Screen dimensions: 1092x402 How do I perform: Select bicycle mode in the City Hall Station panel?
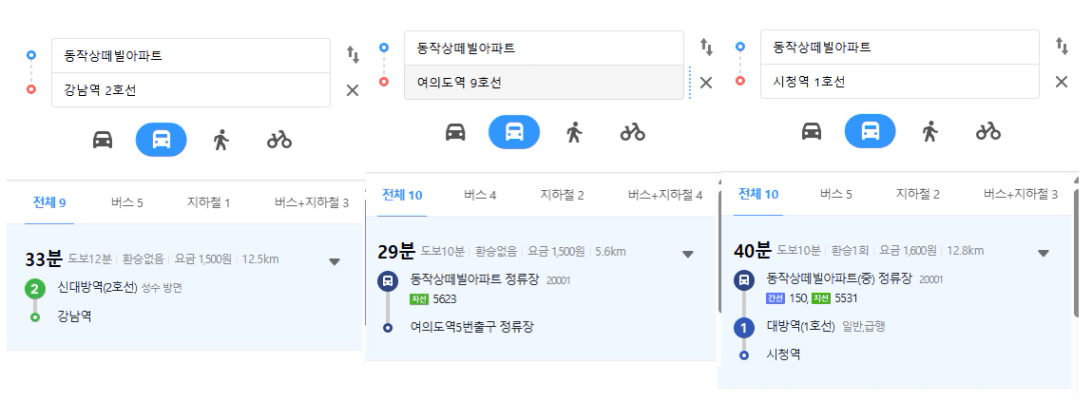click(988, 131)
